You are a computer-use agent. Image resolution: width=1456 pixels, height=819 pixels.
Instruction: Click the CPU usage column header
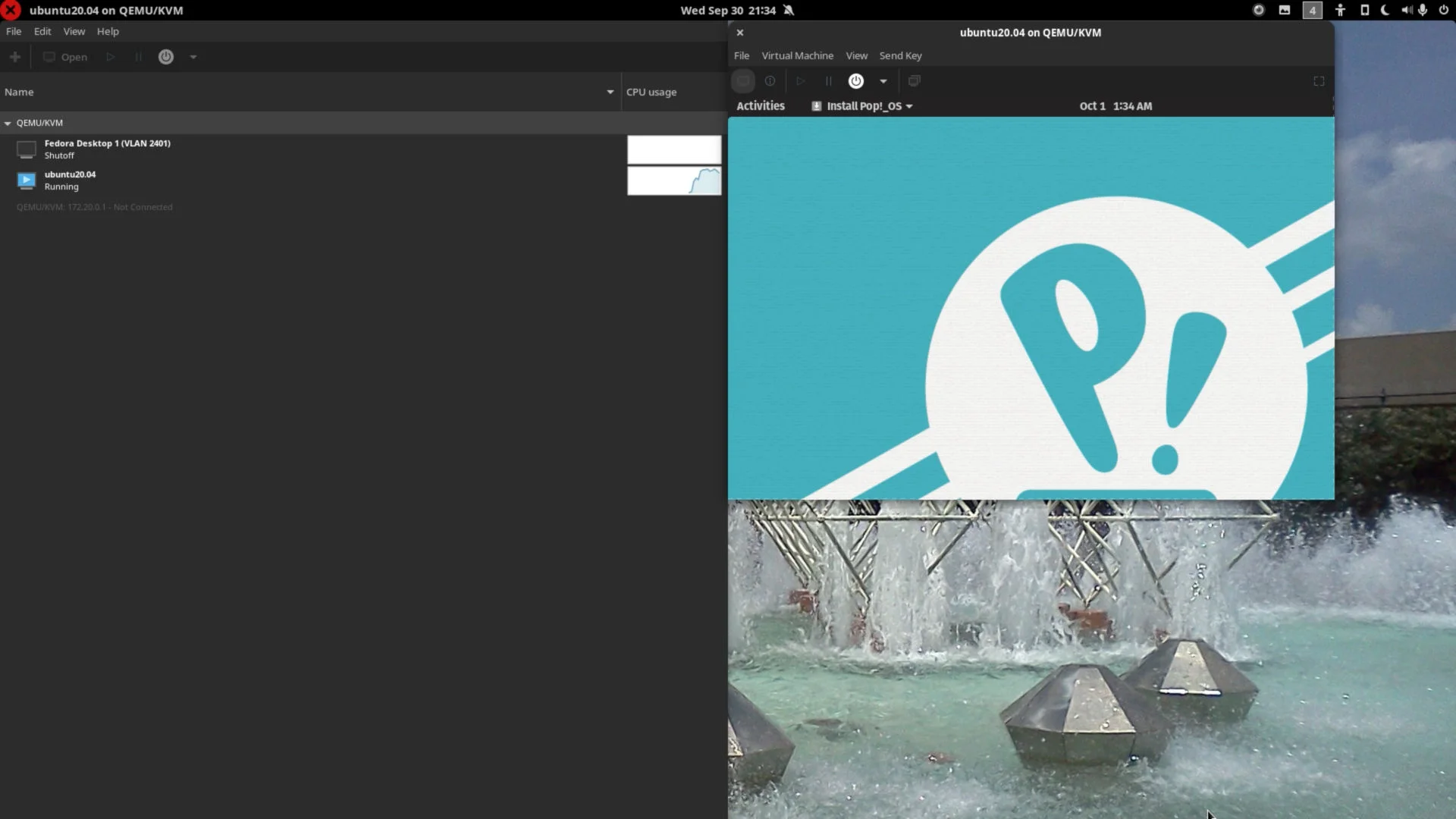click(673, 92)
